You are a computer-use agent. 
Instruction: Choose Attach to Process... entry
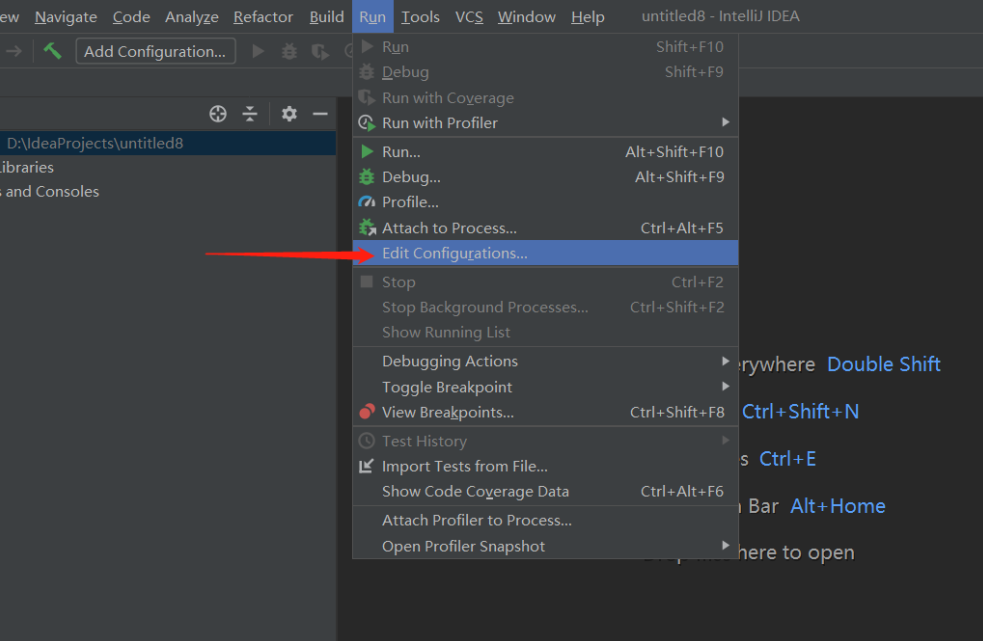click(x=545, y=228)
